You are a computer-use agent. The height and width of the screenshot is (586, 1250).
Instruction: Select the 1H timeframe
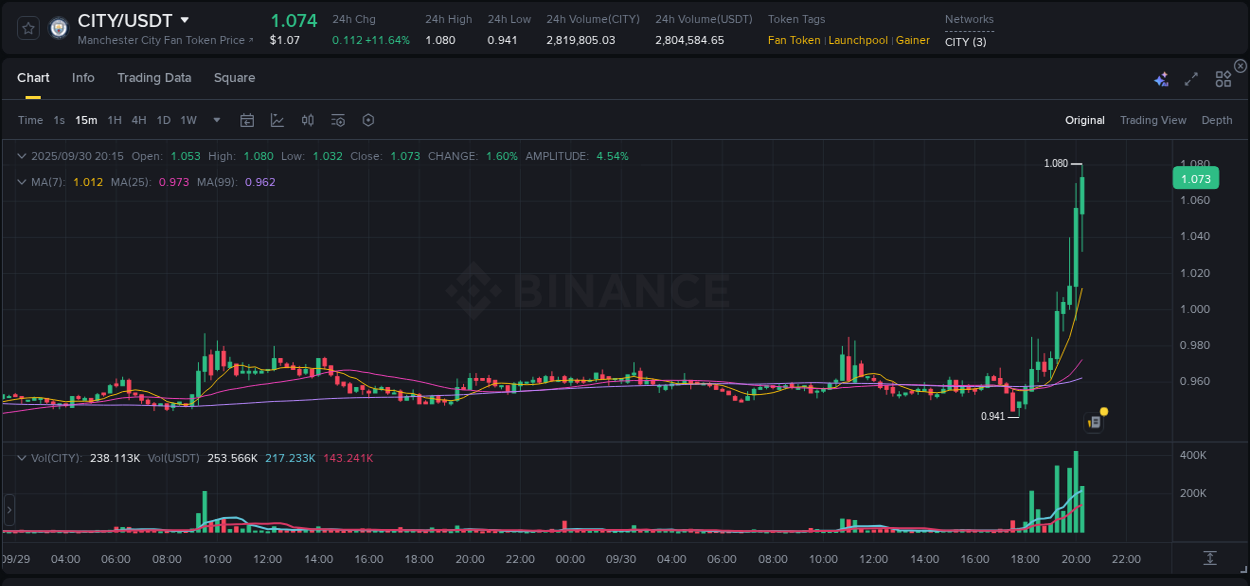pos(114,120)
